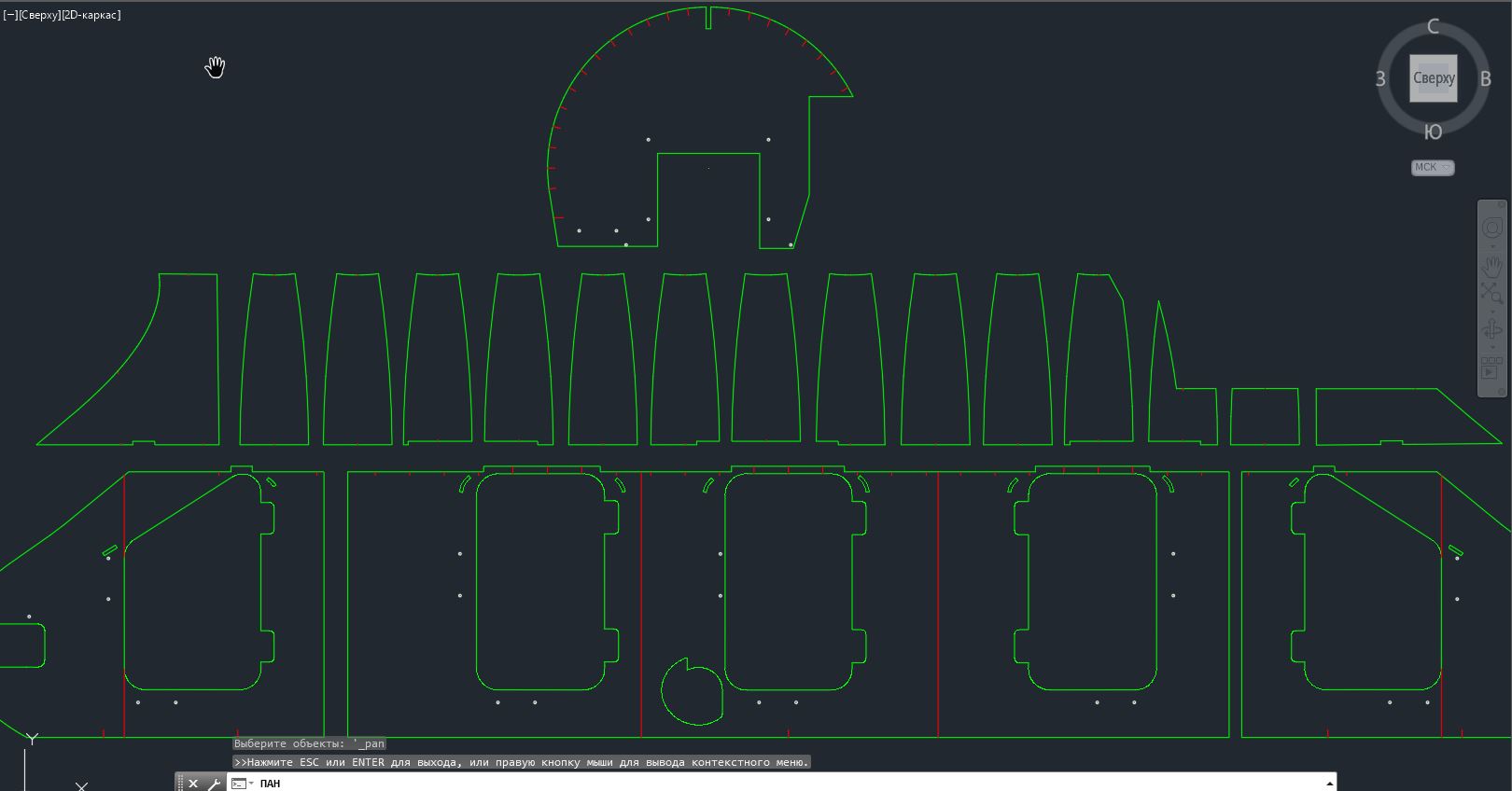Viewport: 1512px width, 791px height.
Task: Click the В east compass letter on ViewCube
Action: (1485, 79)
